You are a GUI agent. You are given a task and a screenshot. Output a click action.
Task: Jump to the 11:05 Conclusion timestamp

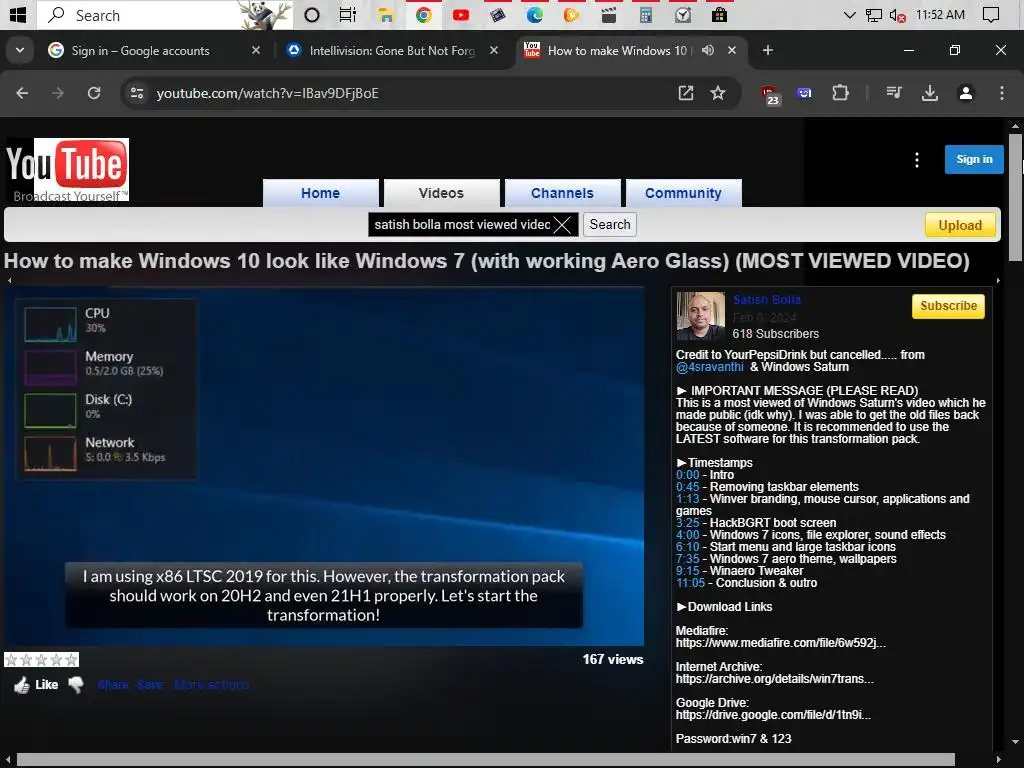tap(690, 583)
